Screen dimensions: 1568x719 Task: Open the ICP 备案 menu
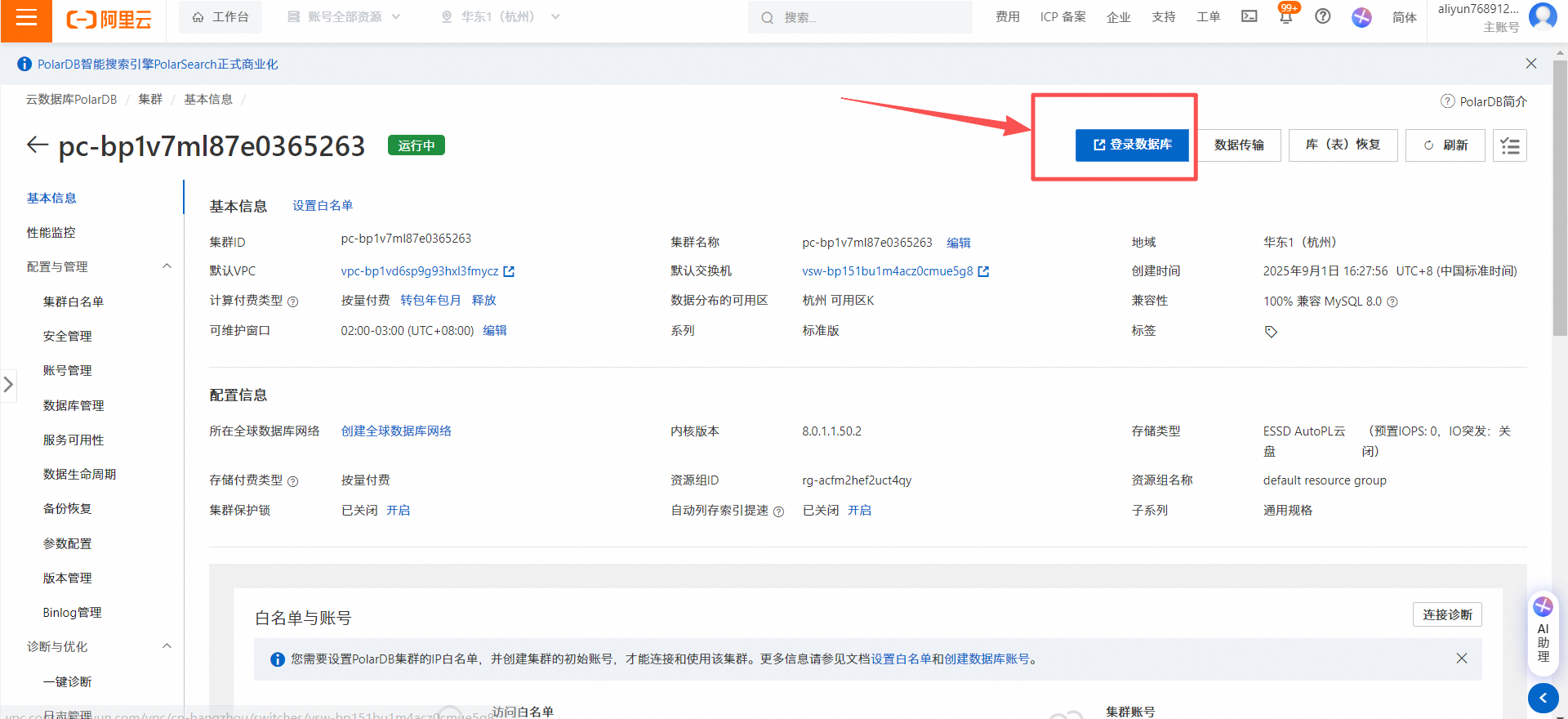(x=1063, y=17)
